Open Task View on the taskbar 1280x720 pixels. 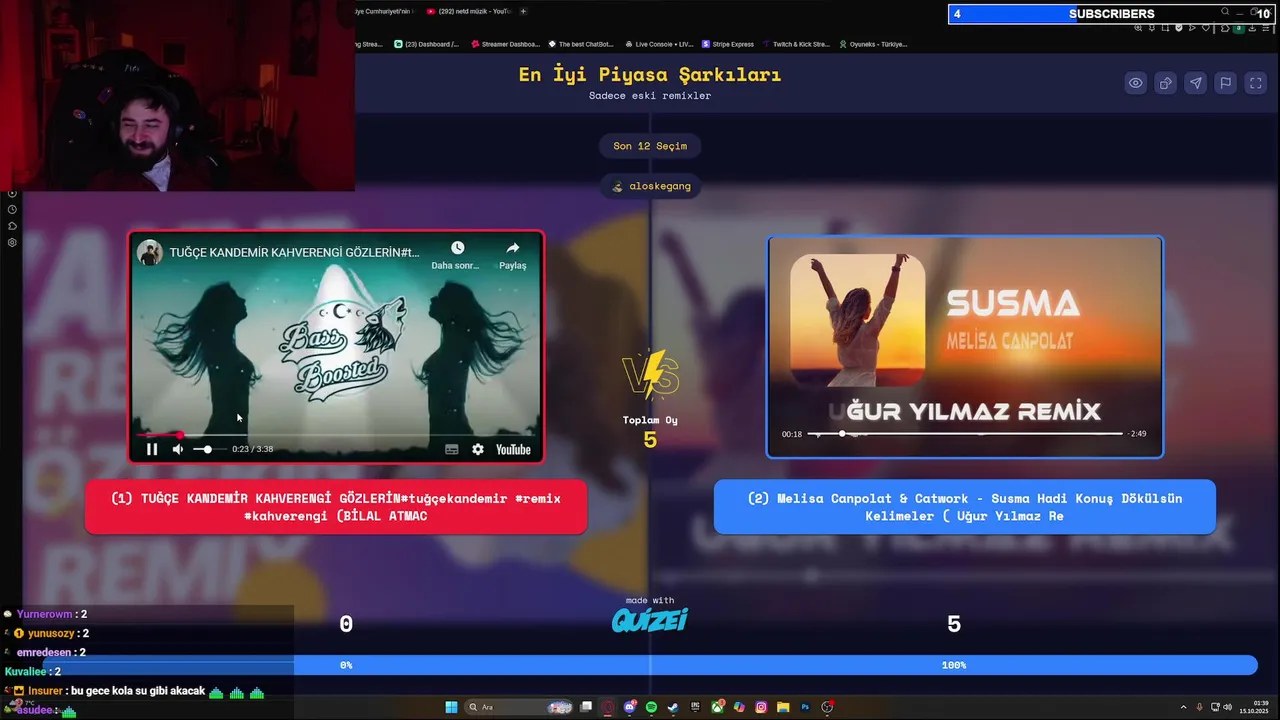(587, 707)
